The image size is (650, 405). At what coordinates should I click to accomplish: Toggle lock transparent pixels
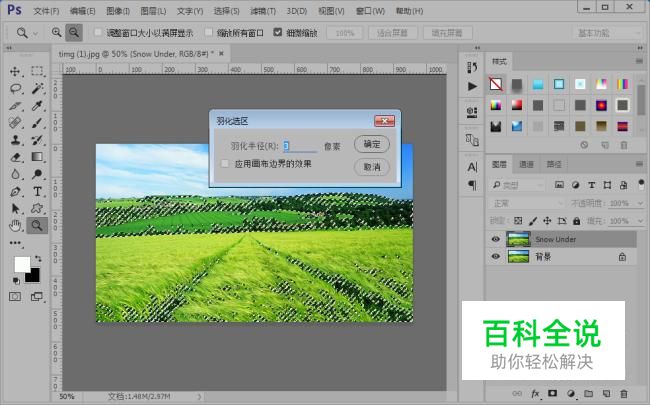(x=518, y=221)
